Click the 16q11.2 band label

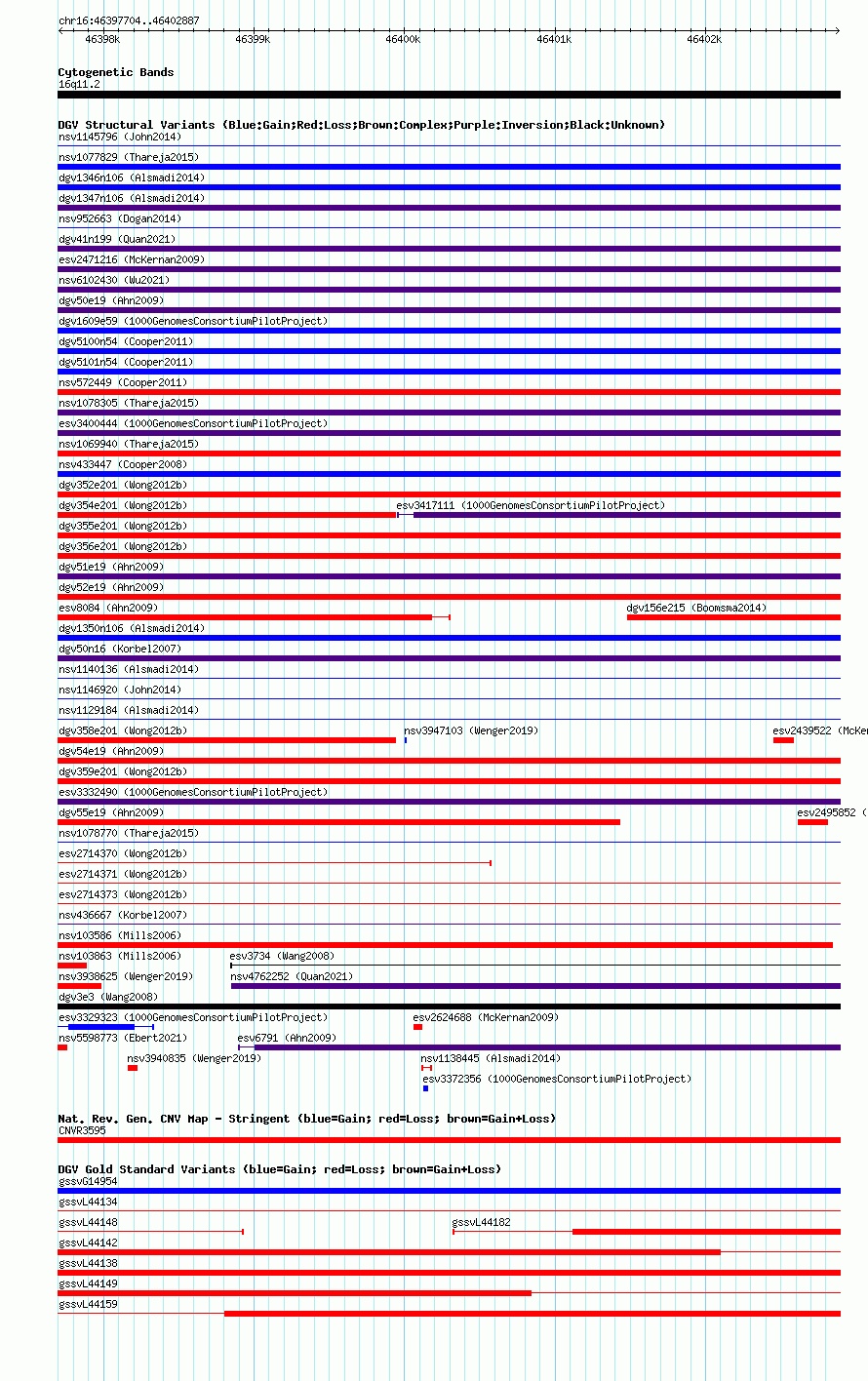point(79,84)
